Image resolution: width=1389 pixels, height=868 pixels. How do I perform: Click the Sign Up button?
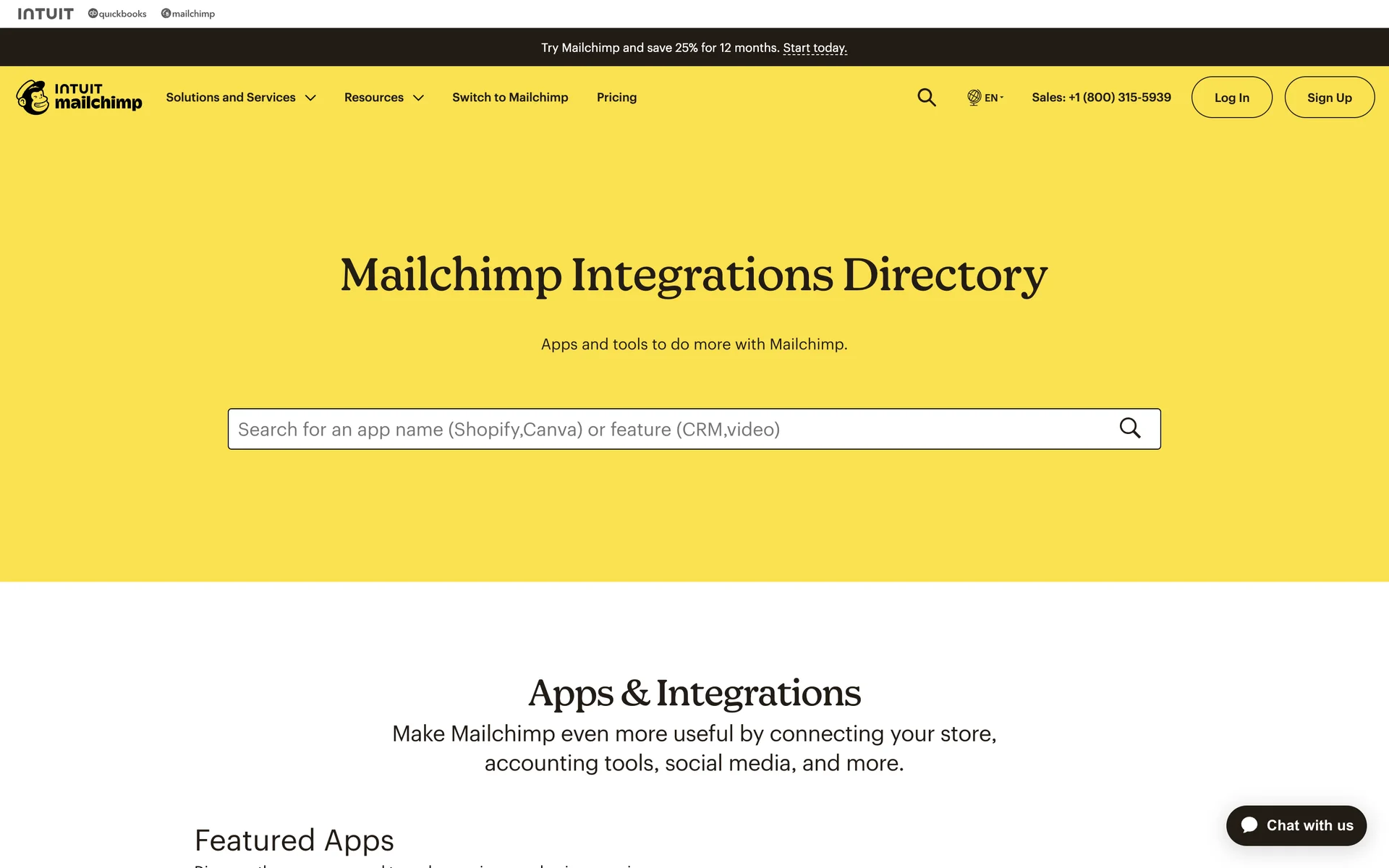coord(1329,98)
